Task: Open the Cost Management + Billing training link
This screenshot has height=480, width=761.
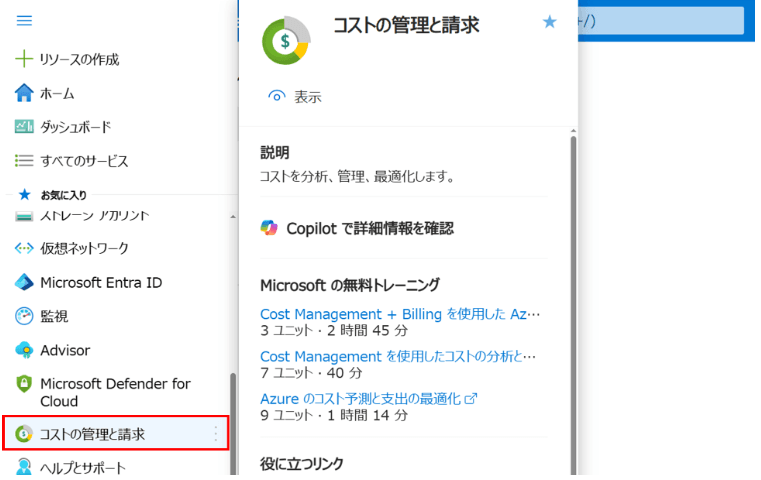Action: click(x=399, y=314)
